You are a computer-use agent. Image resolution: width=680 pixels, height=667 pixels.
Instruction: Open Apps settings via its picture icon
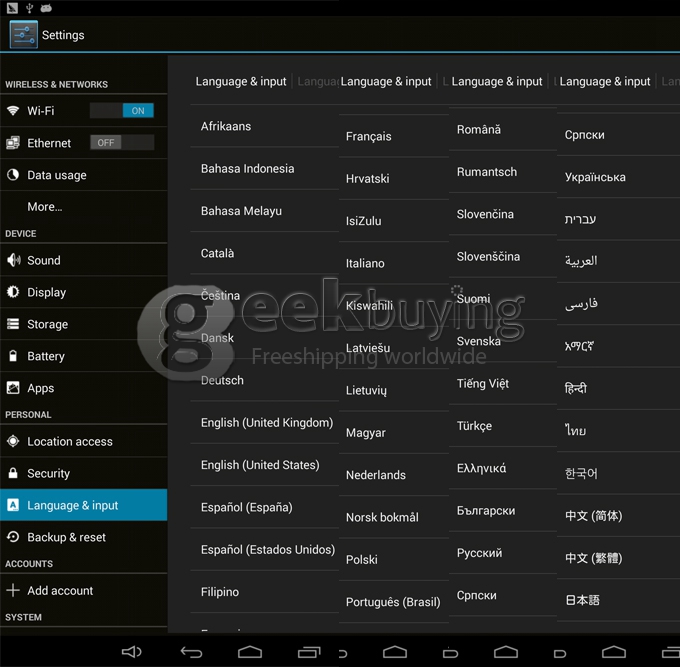point(13,388)
